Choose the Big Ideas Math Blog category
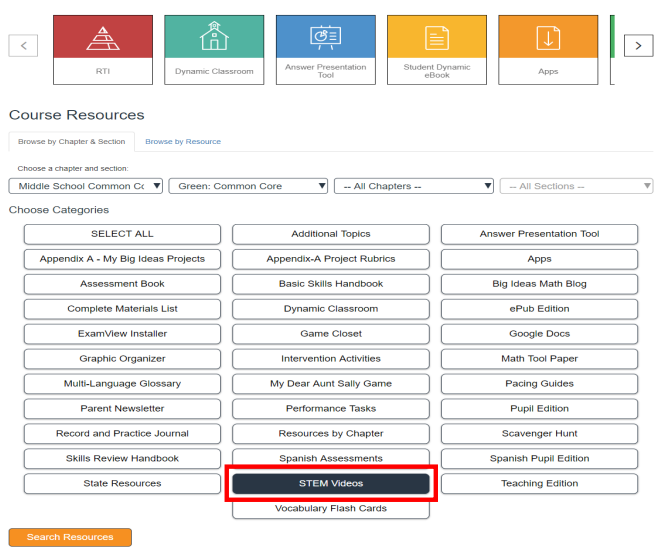672x555 pixels. [x=540, y=284]
